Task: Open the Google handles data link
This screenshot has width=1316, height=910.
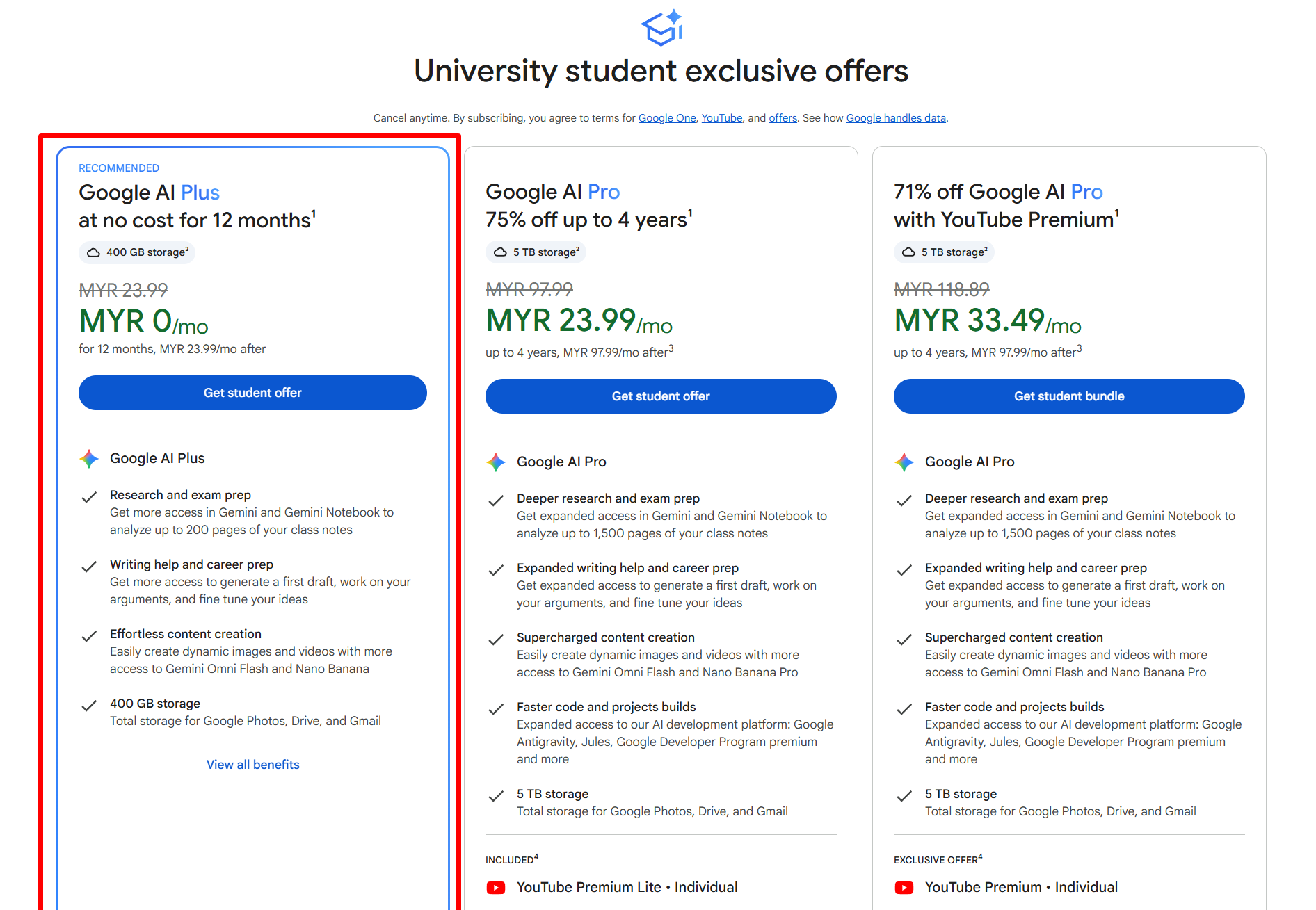Action: 896,118
